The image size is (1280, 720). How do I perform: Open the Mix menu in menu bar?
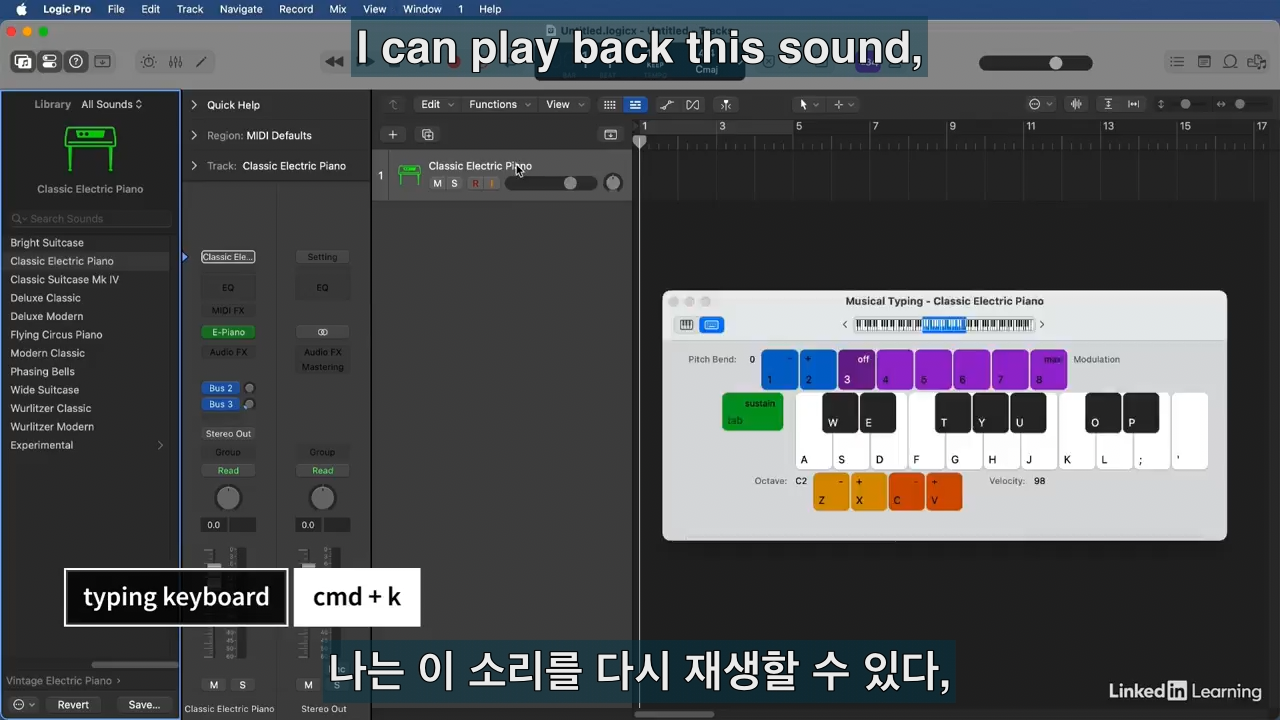tap(338, 9)
